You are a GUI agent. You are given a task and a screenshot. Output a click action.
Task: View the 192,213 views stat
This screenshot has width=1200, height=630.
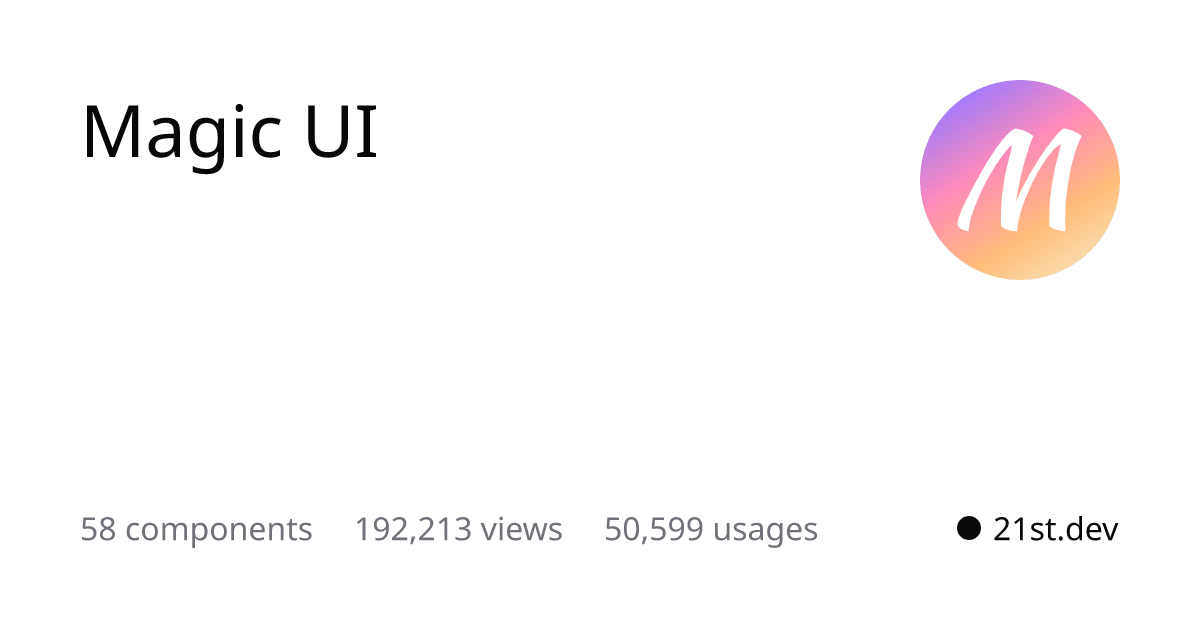[x=459, y=529]
